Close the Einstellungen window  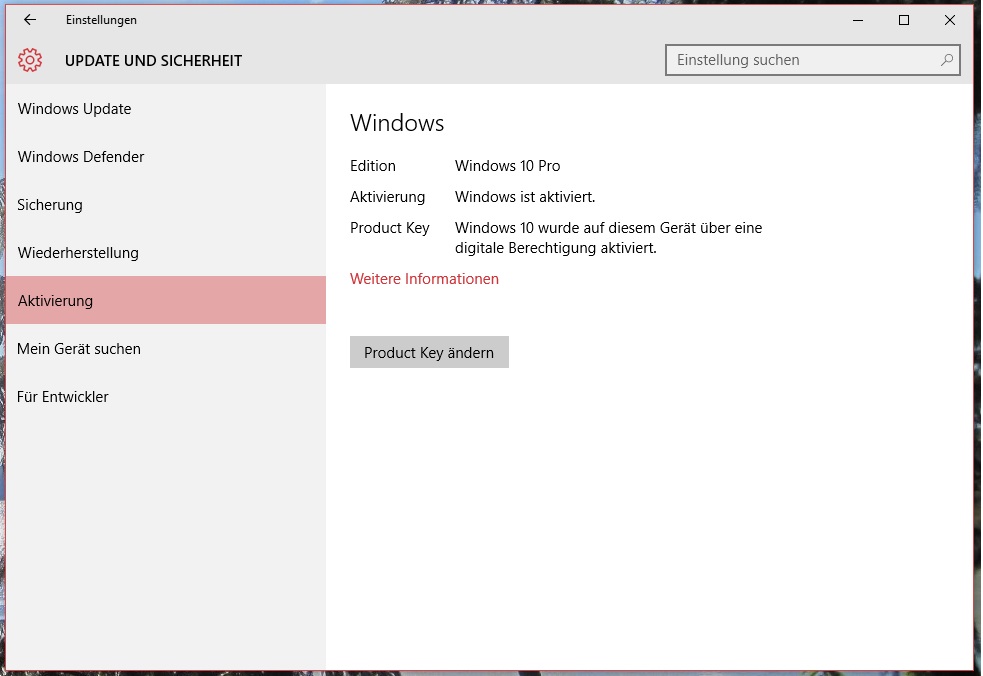click(x=949, y=20)
